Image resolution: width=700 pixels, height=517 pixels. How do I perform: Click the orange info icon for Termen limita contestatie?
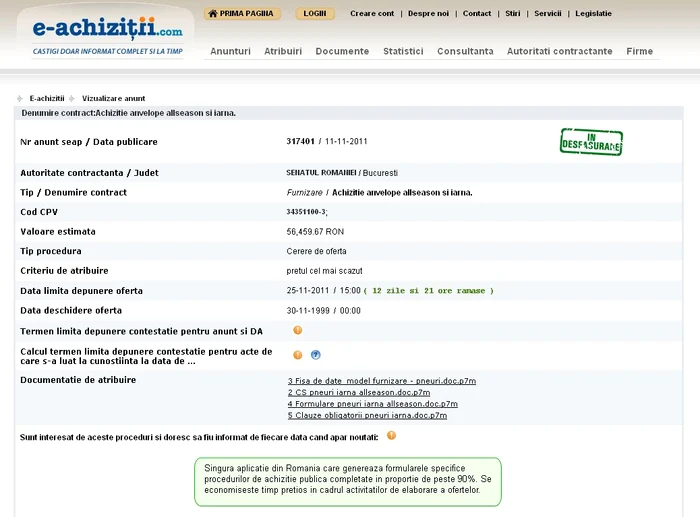point(297,330)
